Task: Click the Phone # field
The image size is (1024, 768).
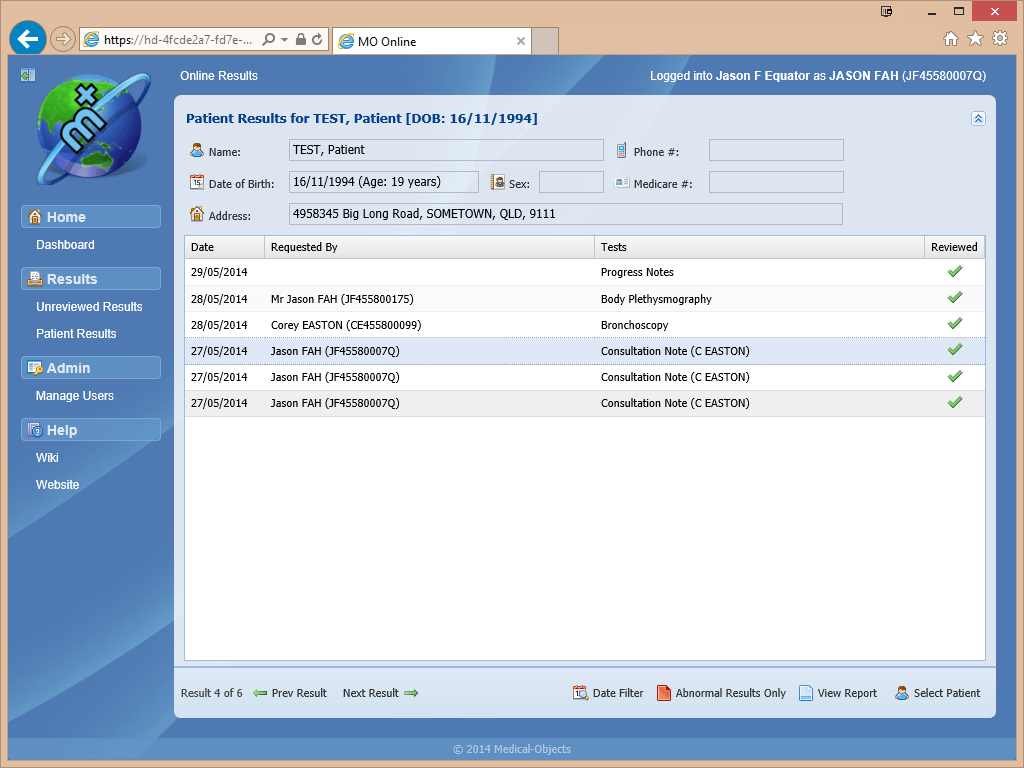Action: coord(776,150)
